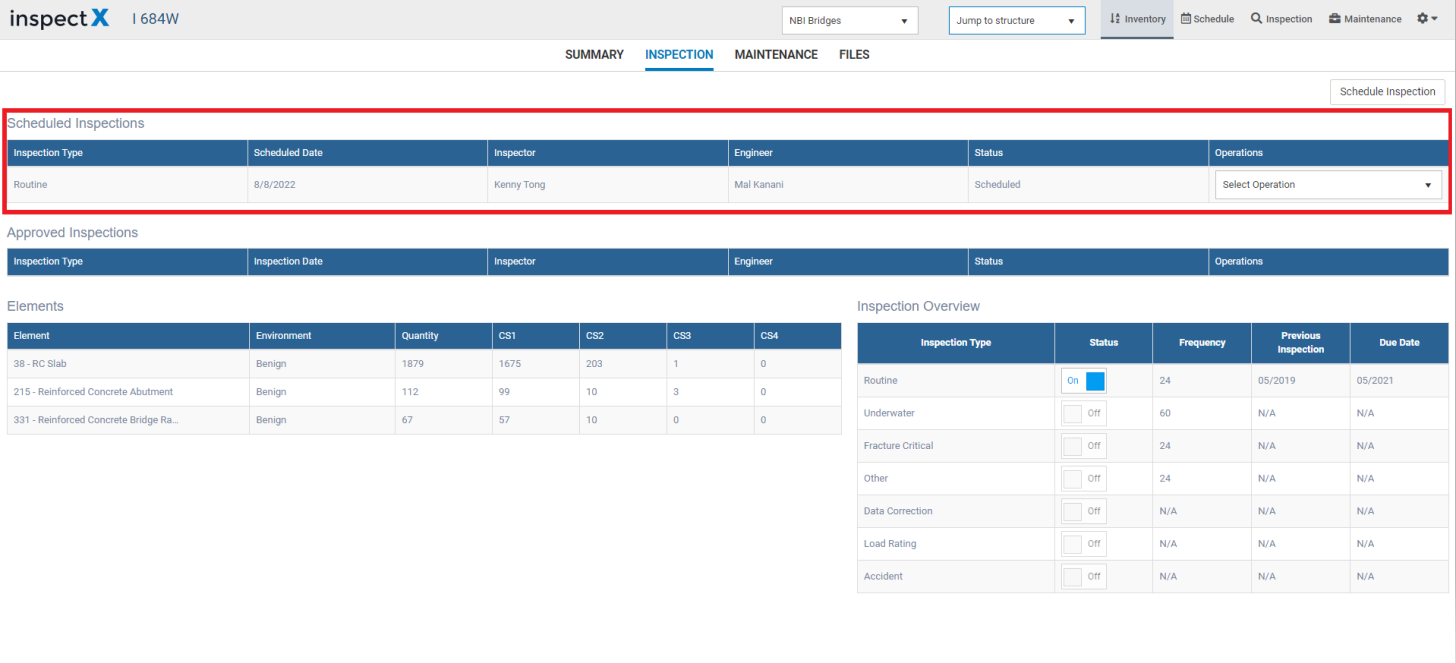The height and width of the screenshot is (663, 1456).
Task: Switch on the Data Correction toggle
Action: coord(1084,511)
